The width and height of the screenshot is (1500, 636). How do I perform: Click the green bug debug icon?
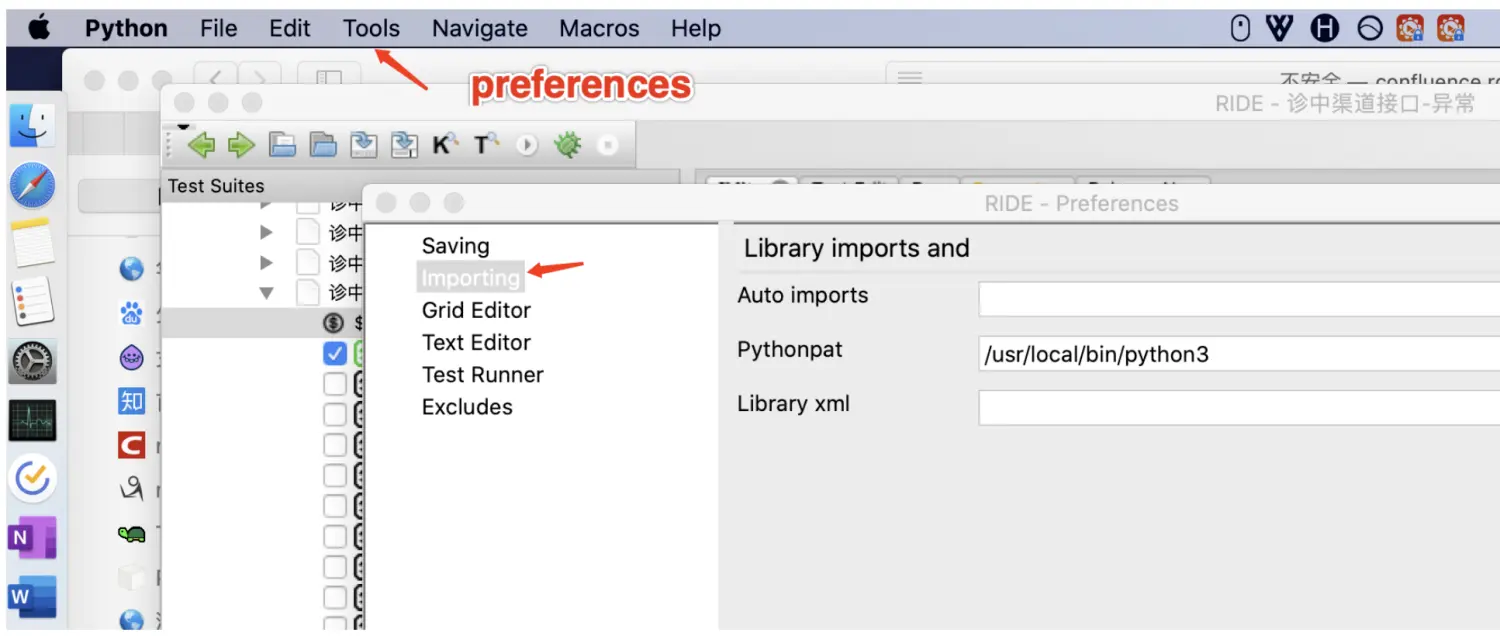(x=568, y=146)
